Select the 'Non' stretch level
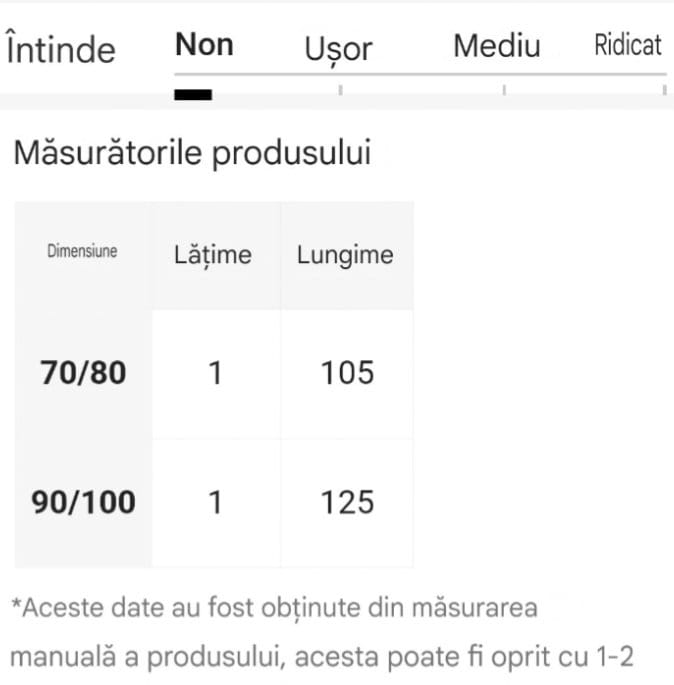Image resolution: width=674 pixels, height=685 pixels. click(x=204, y=45)
